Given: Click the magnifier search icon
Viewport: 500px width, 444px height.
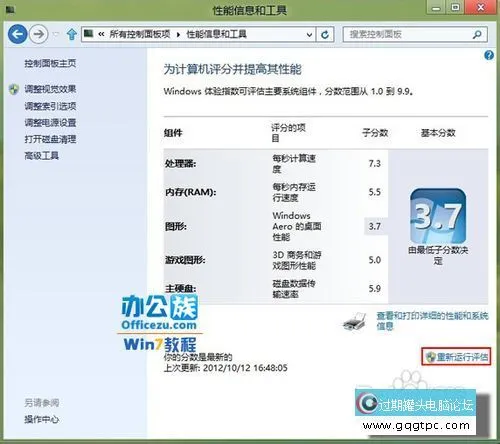Looking at the screenshot, I should pyautogui.click(x=477, y=34).
